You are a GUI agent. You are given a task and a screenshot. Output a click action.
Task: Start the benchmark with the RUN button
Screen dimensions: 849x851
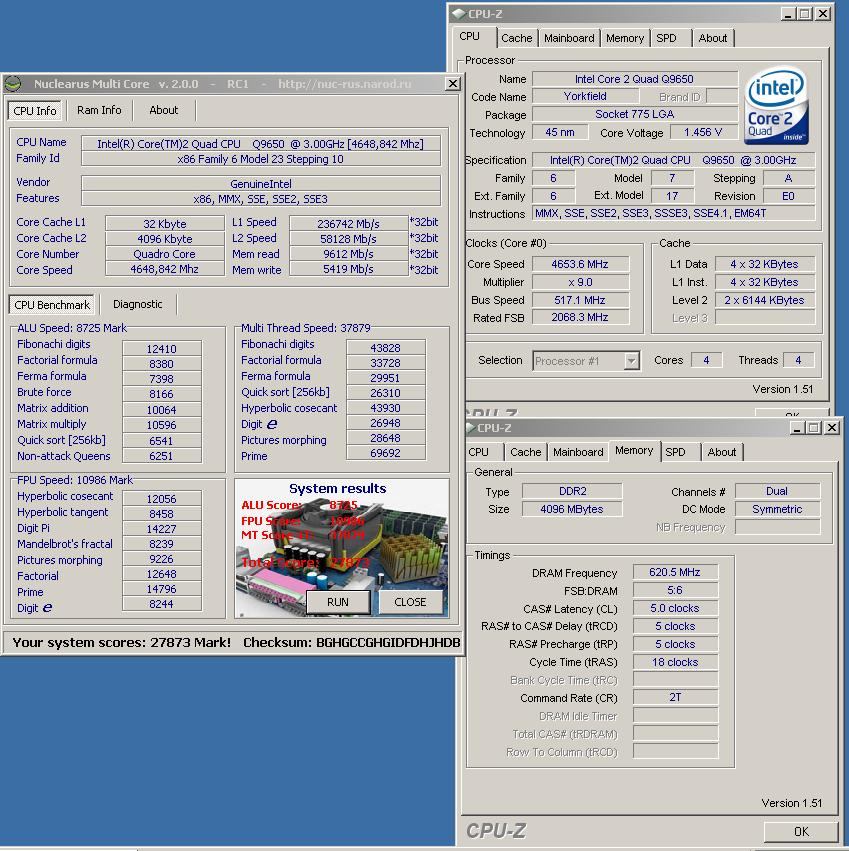[x=338, y=602]
